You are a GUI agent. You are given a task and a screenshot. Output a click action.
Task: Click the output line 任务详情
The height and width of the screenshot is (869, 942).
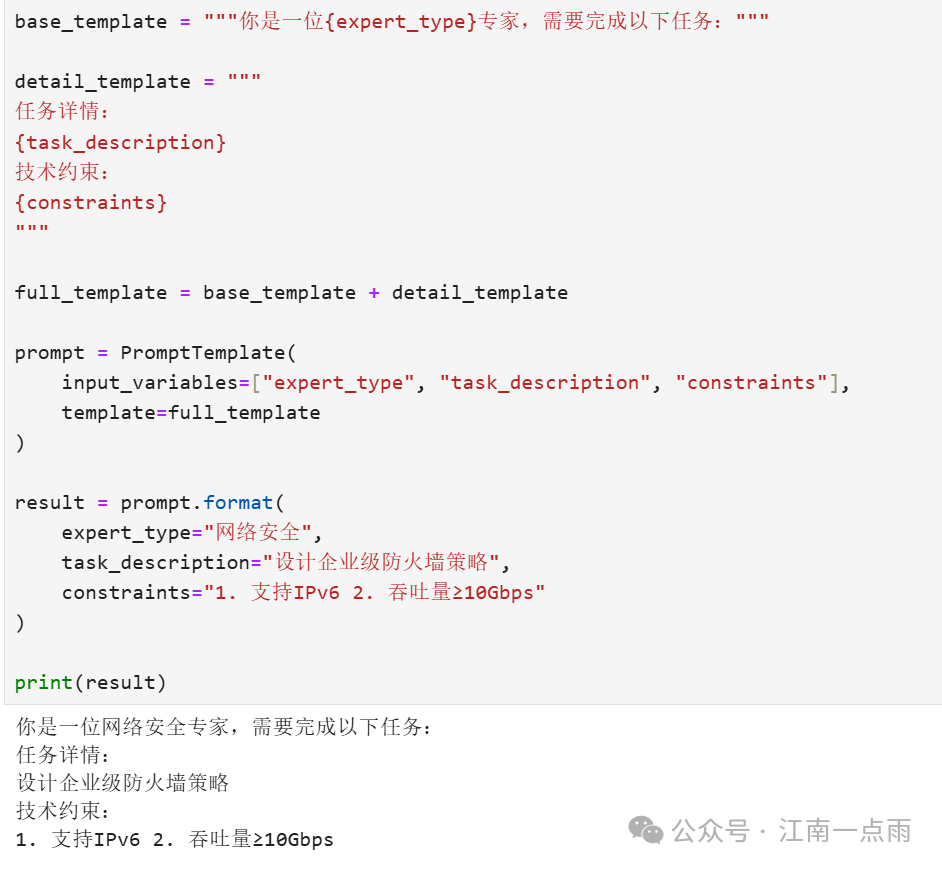point(62,755)
